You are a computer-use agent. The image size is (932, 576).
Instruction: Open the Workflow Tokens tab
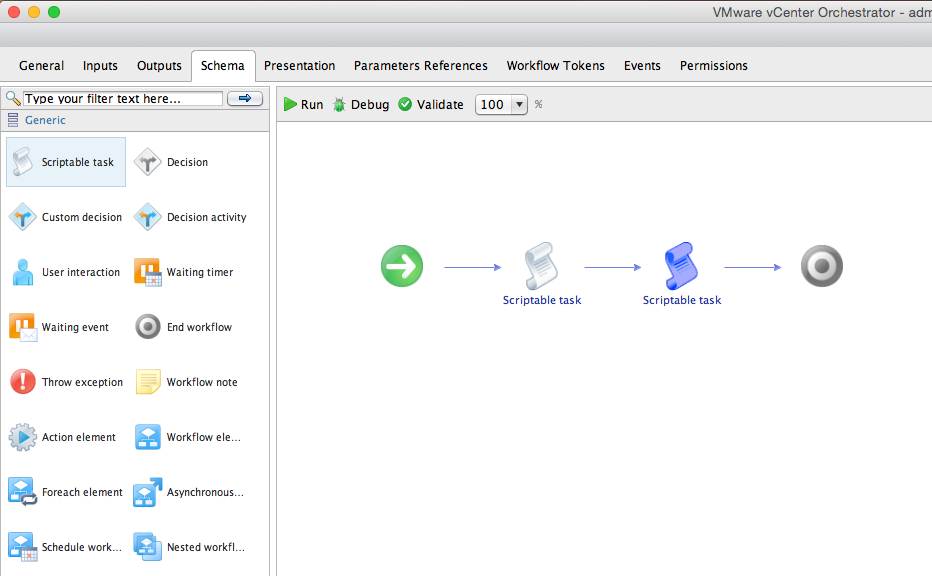point(555,66)
